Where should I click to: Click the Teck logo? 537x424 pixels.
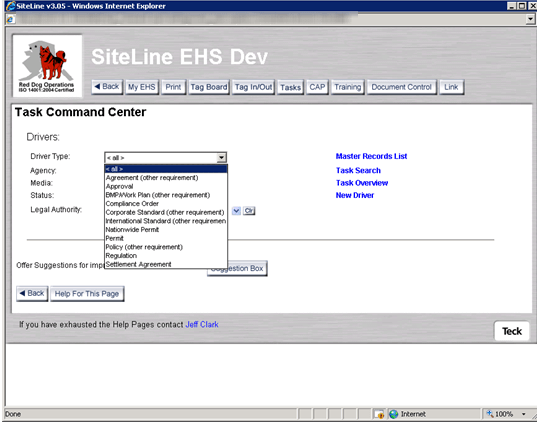(x=512, y=331)
